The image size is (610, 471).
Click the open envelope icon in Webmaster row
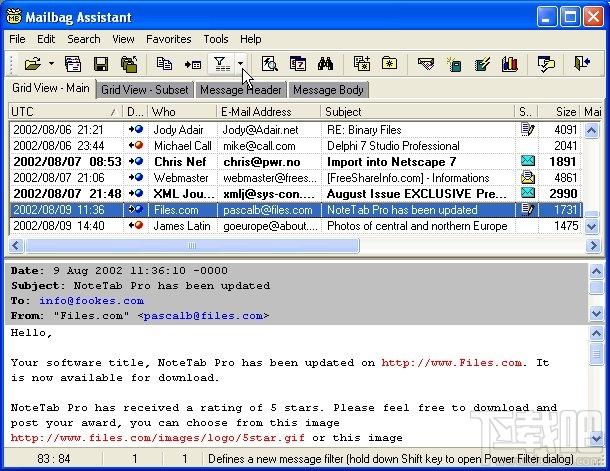coord(528,177)
